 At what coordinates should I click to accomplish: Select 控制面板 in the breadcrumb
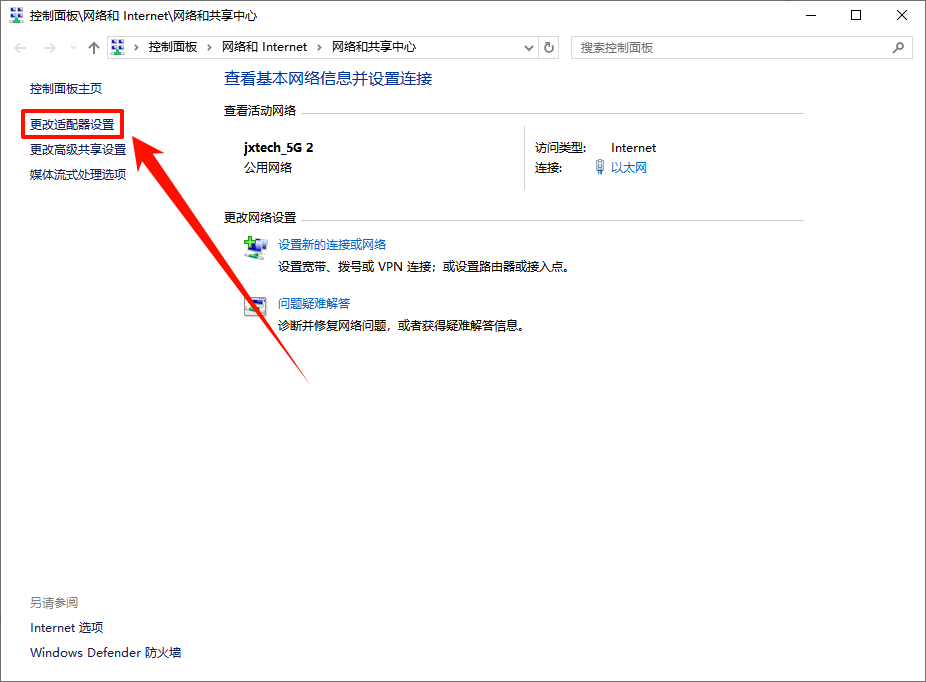point(172,47)
